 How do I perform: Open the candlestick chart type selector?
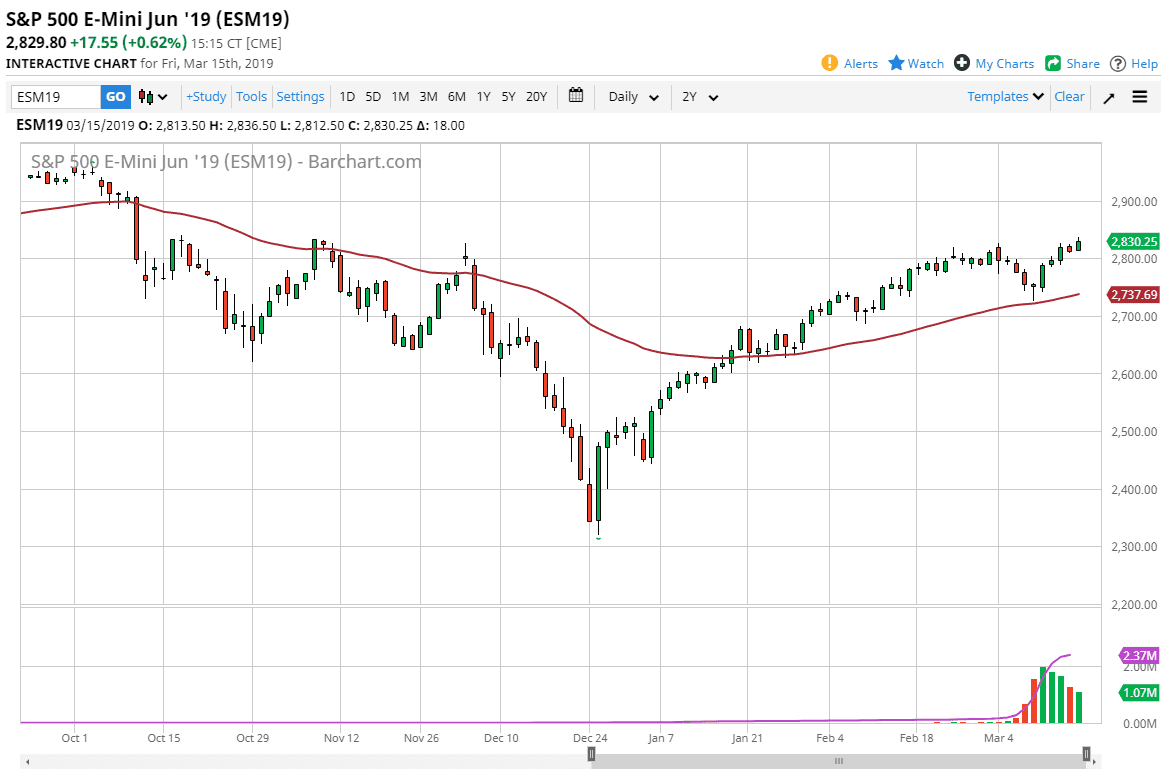click(153, 97)
